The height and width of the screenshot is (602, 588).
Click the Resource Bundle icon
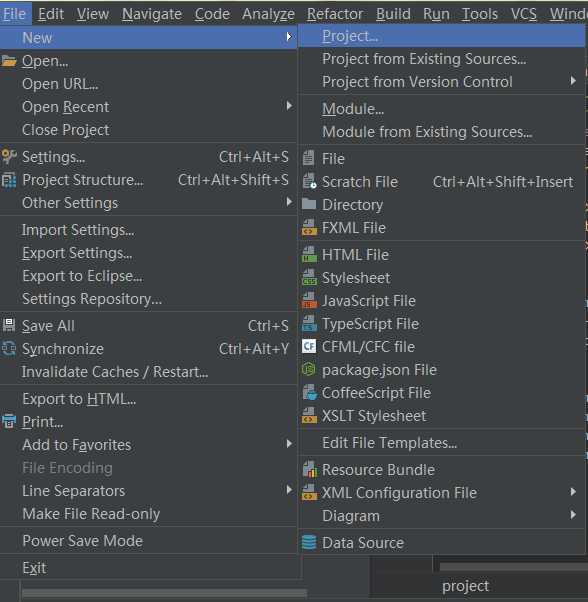[310, 469]
